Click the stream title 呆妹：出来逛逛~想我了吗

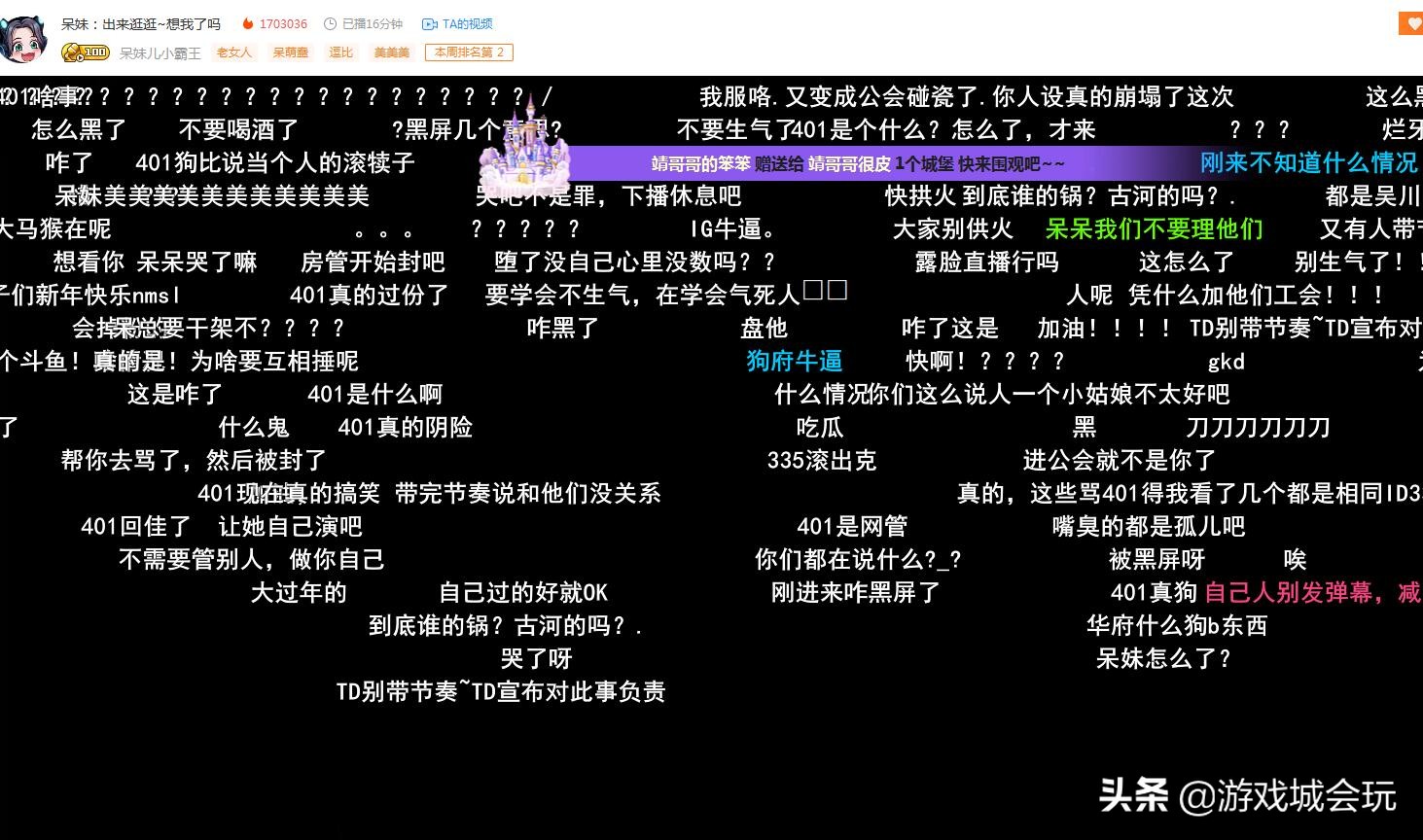[x=139, y=22]
